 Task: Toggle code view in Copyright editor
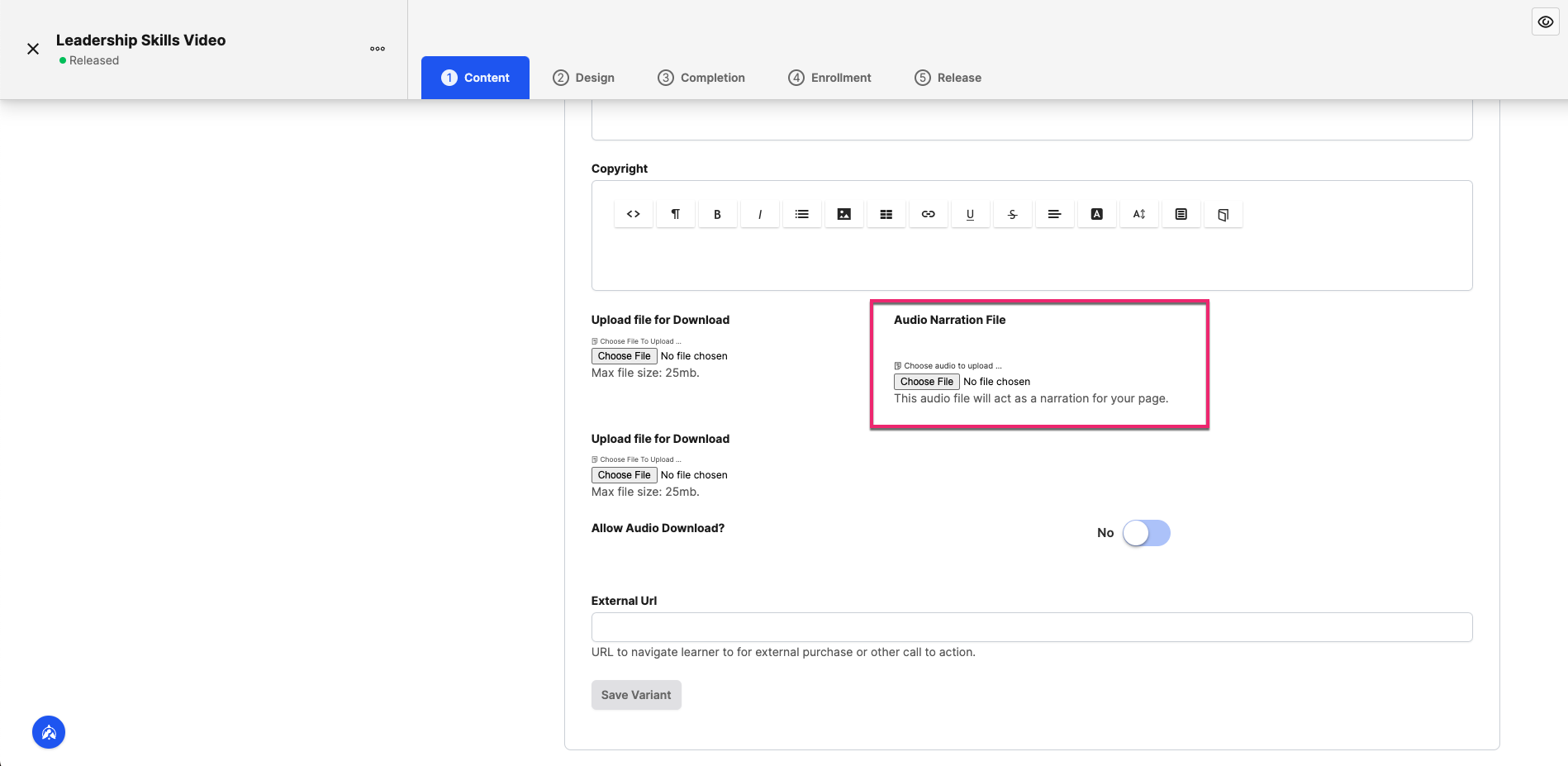(634, 214)
